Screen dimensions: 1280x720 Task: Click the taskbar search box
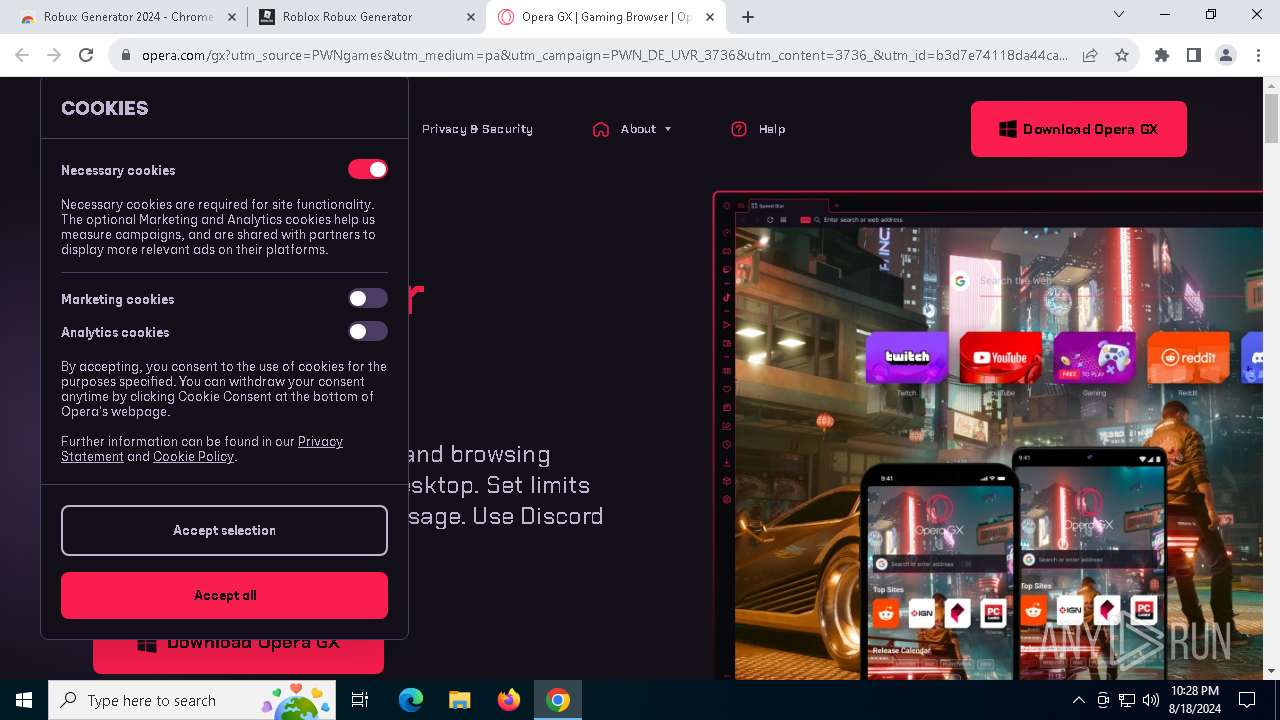tap(194, 700)
